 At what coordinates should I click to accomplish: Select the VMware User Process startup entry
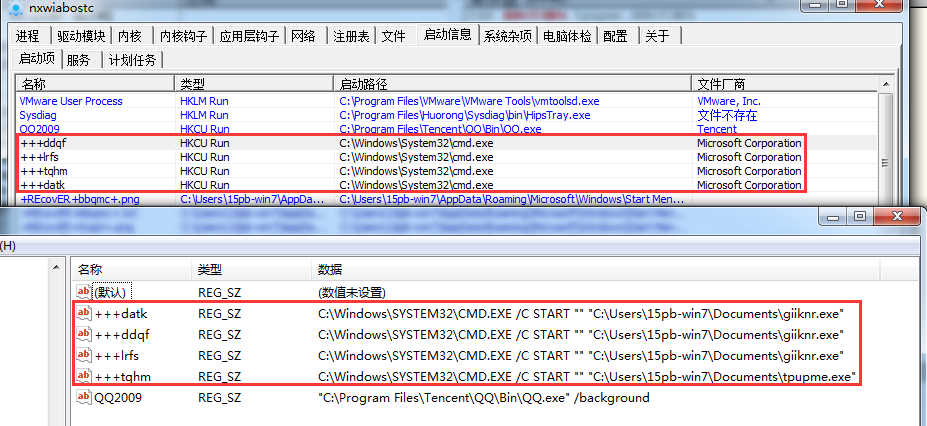point(71,101)
